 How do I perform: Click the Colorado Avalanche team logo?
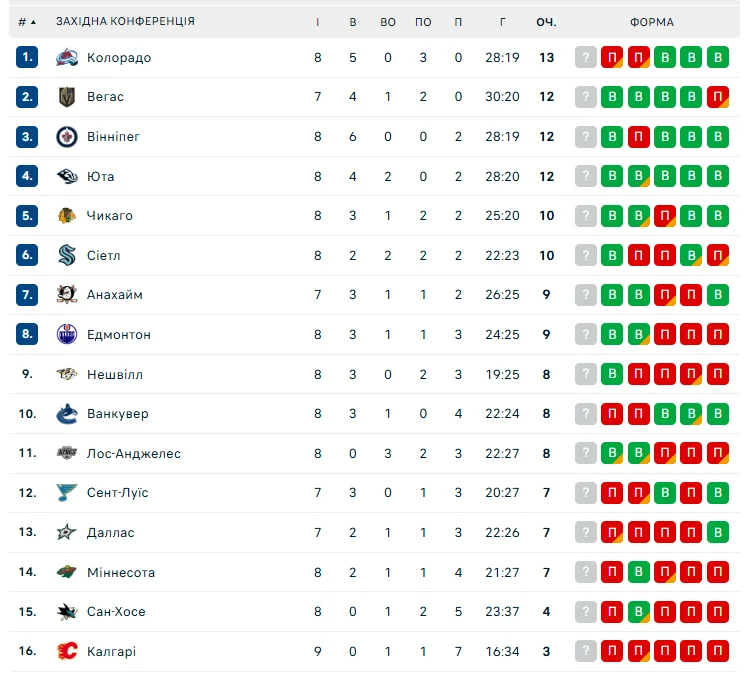click(x=67, y=58)
